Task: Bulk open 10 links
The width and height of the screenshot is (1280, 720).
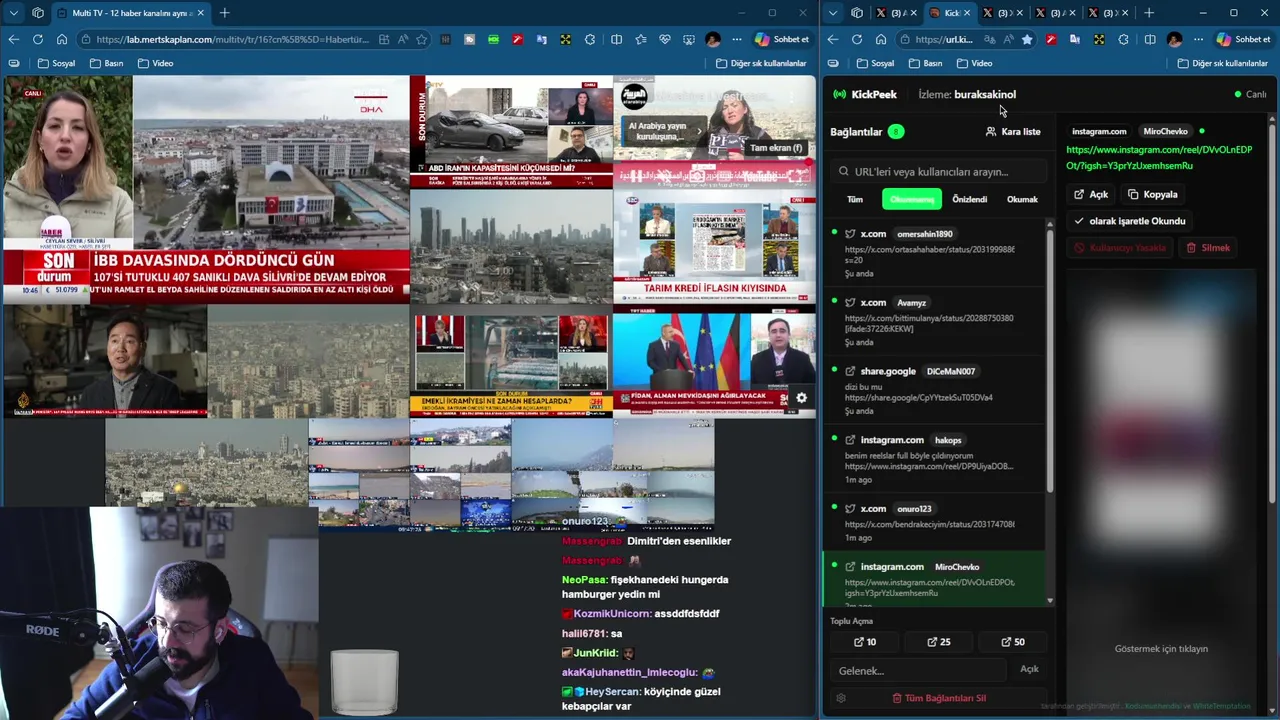Action: (865, 642)
